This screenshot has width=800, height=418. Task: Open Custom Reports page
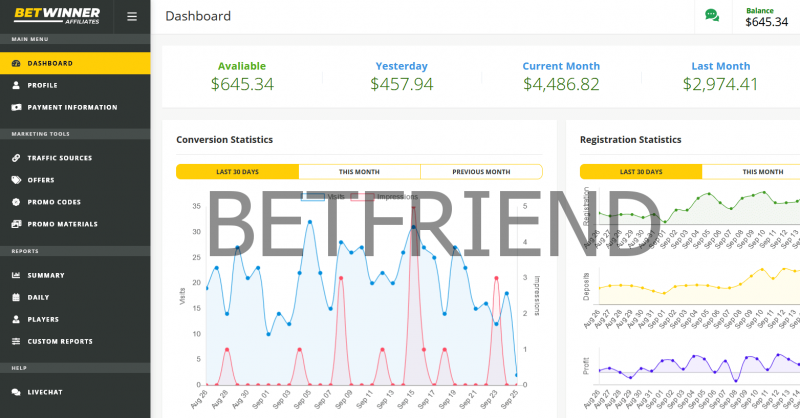click(75, 341)
